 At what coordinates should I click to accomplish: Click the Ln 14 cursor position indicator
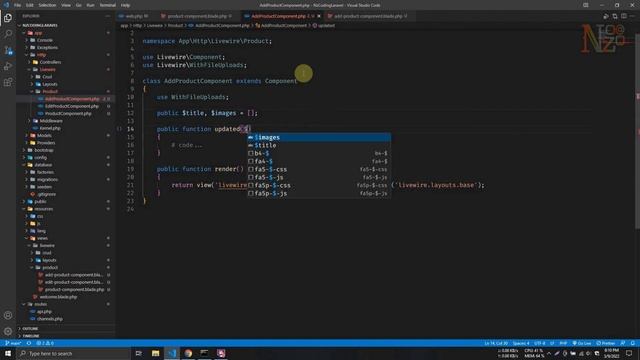496,343
